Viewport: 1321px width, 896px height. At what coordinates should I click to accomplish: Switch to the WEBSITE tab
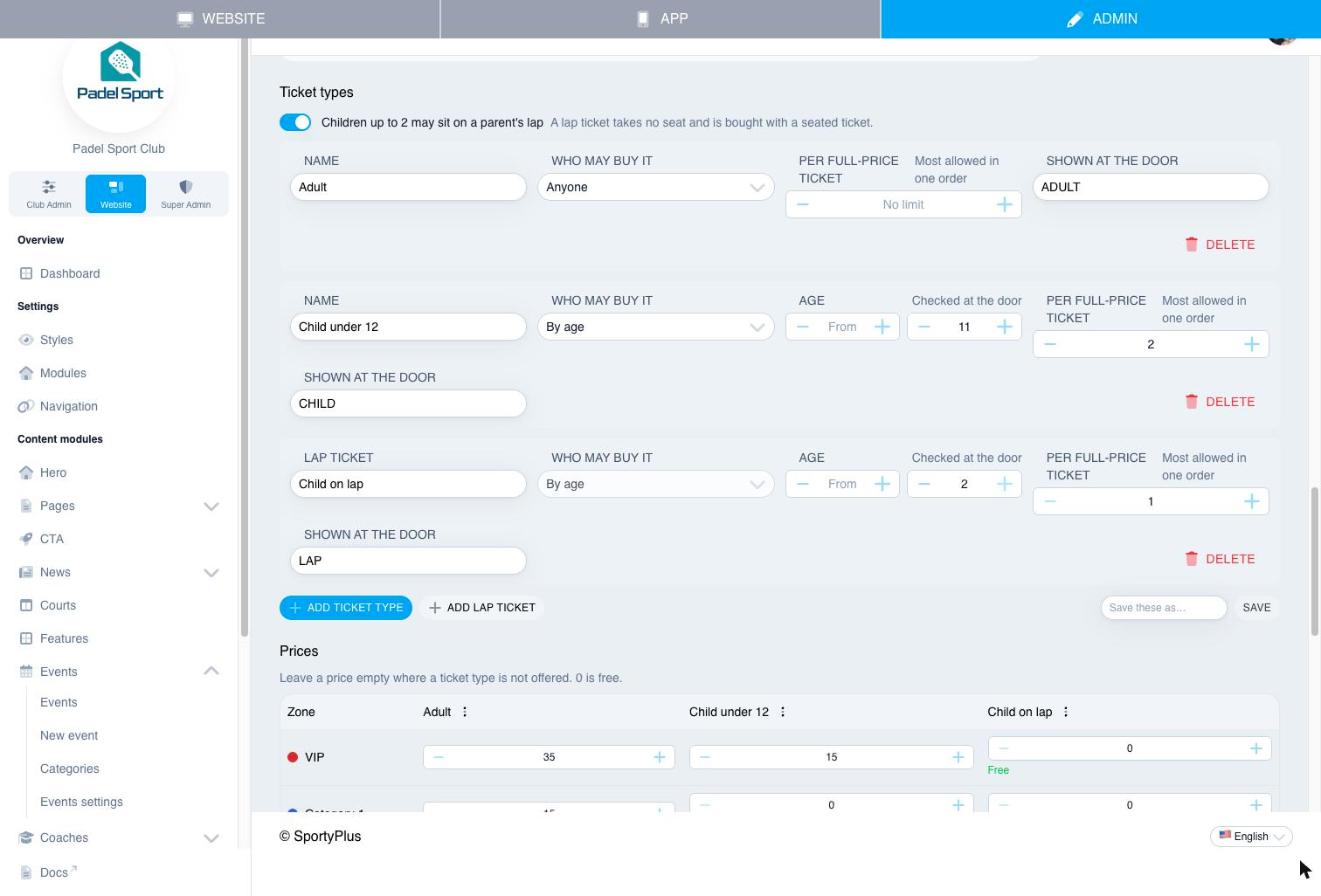click(x=220, y=19)
